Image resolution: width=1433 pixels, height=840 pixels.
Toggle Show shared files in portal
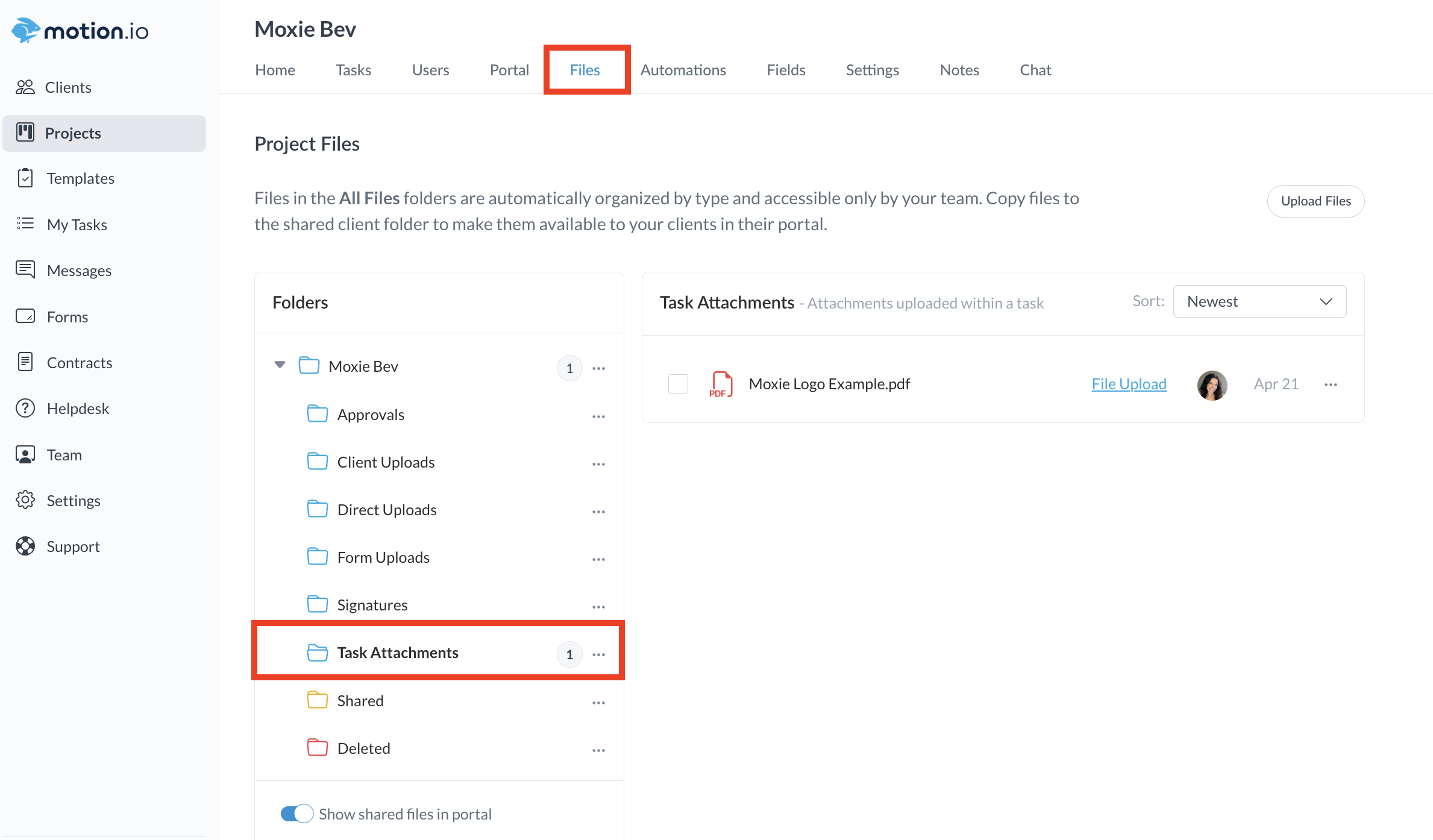pyautogui.click(x=296, y=813)
